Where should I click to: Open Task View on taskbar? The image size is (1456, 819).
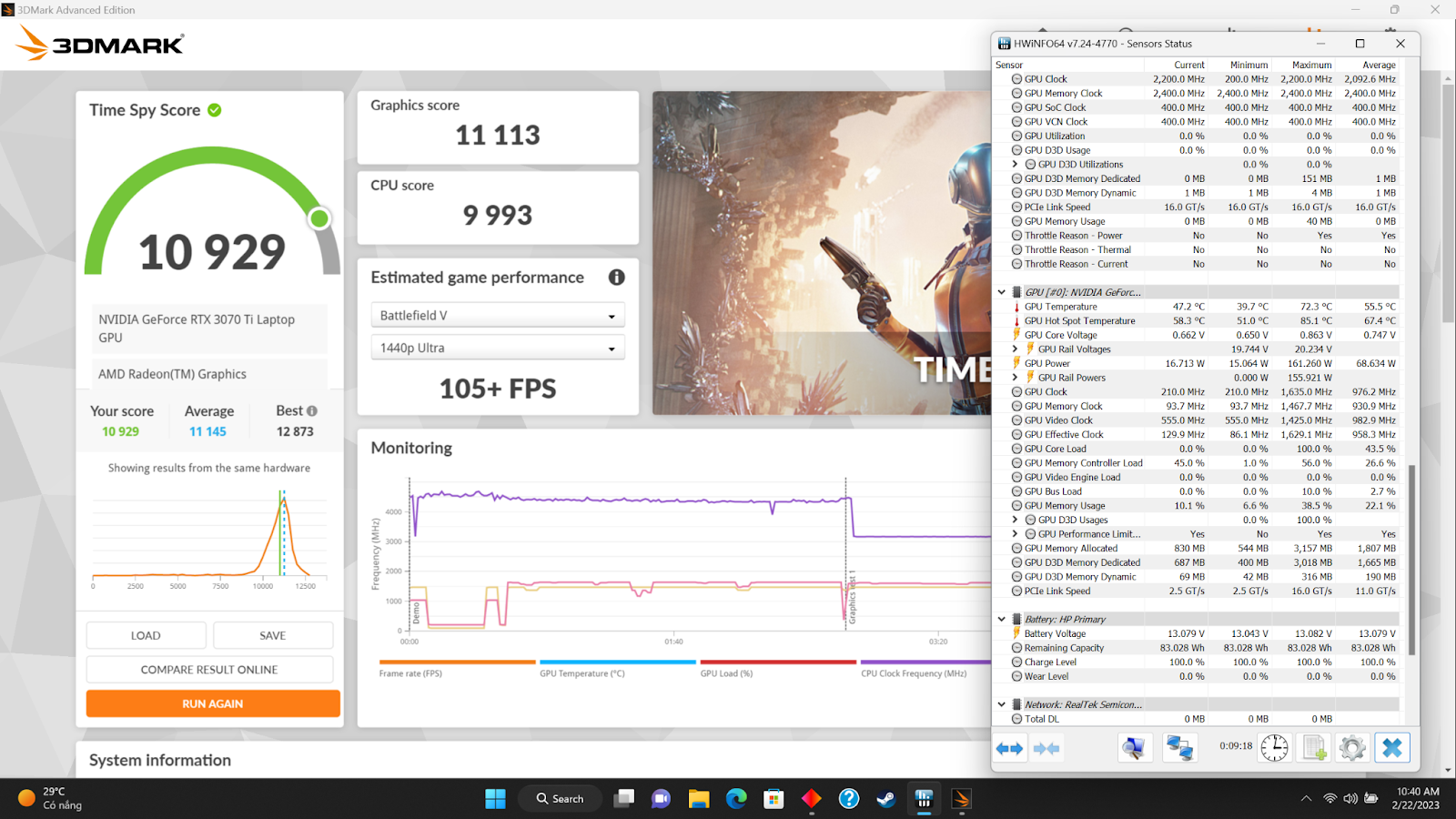point(624,798)
